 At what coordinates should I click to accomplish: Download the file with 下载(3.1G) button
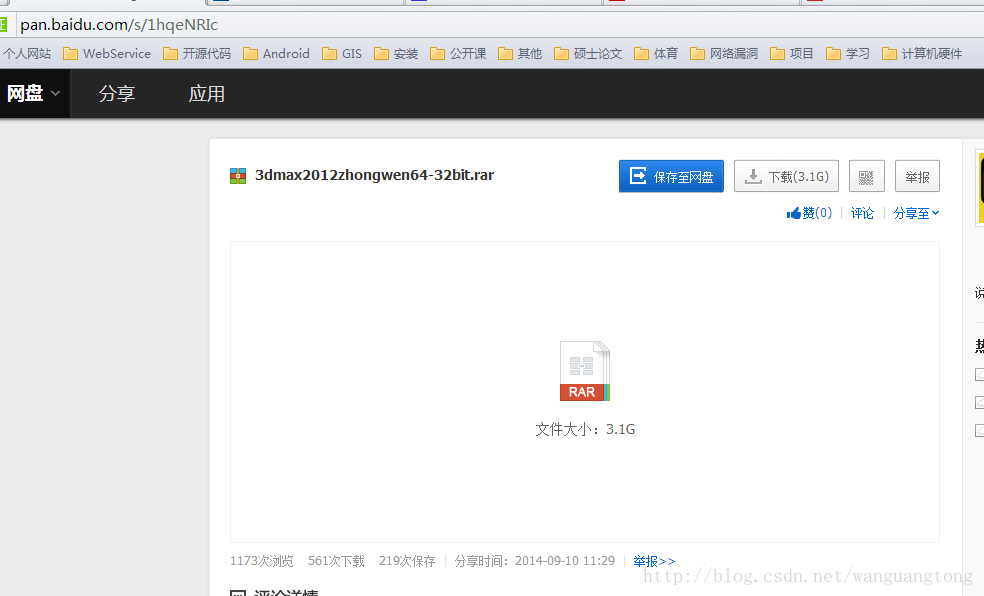coord(786,176)
